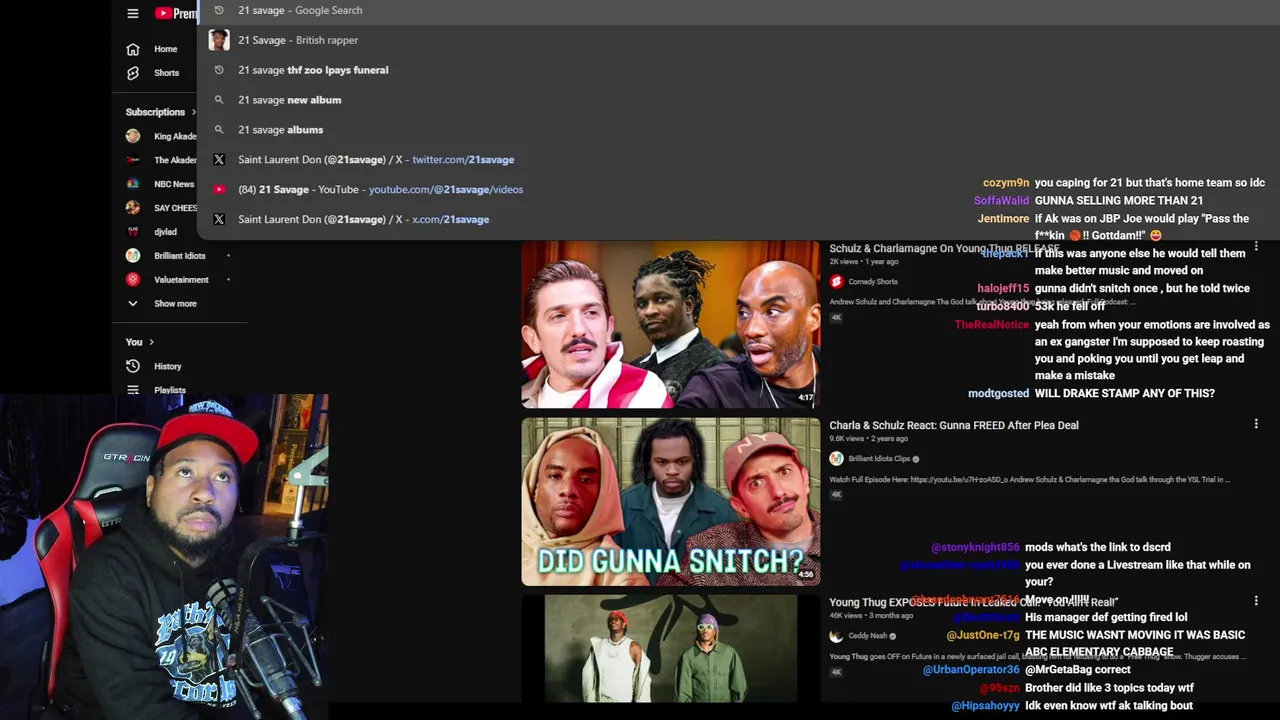This screenshot has width=1280, height=720.
Task: Click magnifier icon beside '21 savage new album'
Action: [219, 100]
